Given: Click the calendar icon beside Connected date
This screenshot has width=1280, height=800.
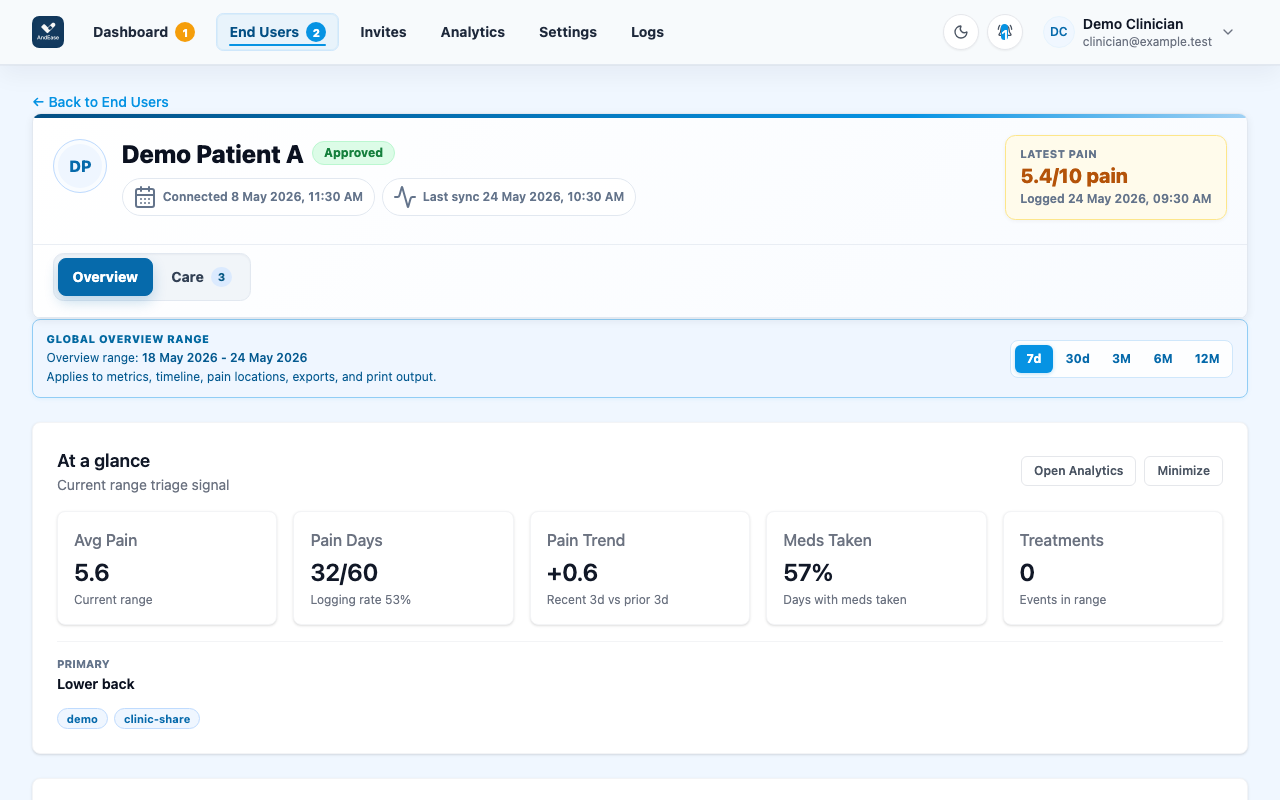Looking at the screenshot, I should click(x=145, y=197).
